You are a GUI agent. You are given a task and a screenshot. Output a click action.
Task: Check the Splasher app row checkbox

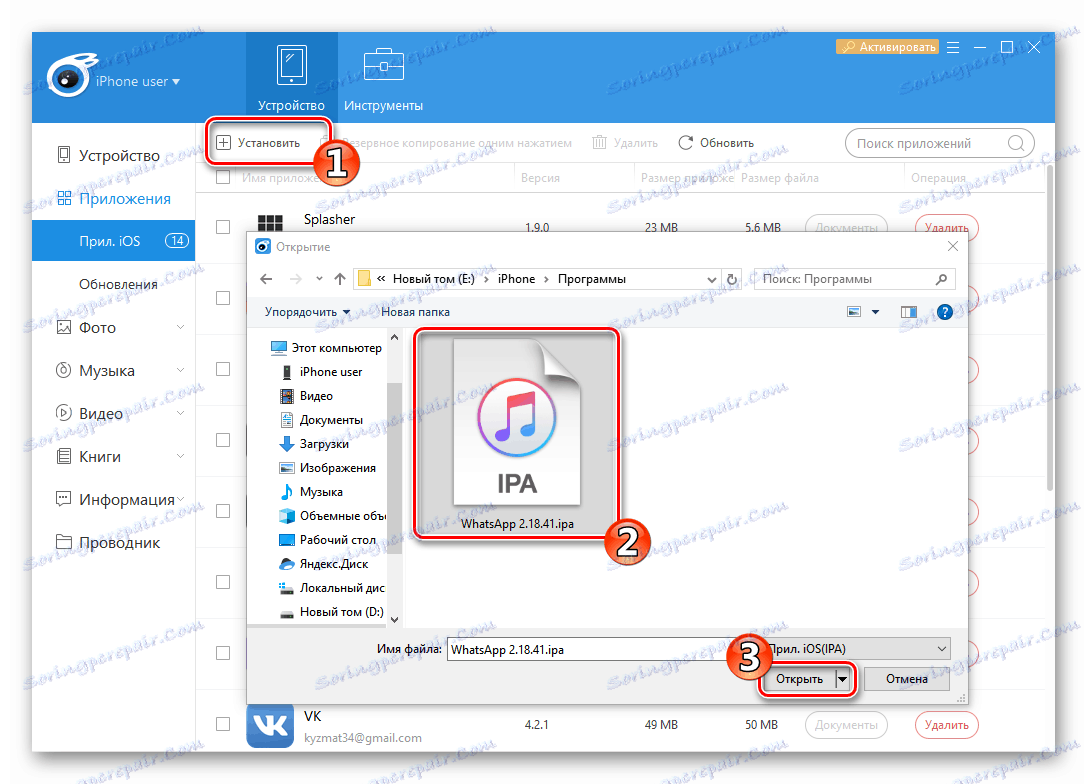pyautogui.click(x=223, y=227)
